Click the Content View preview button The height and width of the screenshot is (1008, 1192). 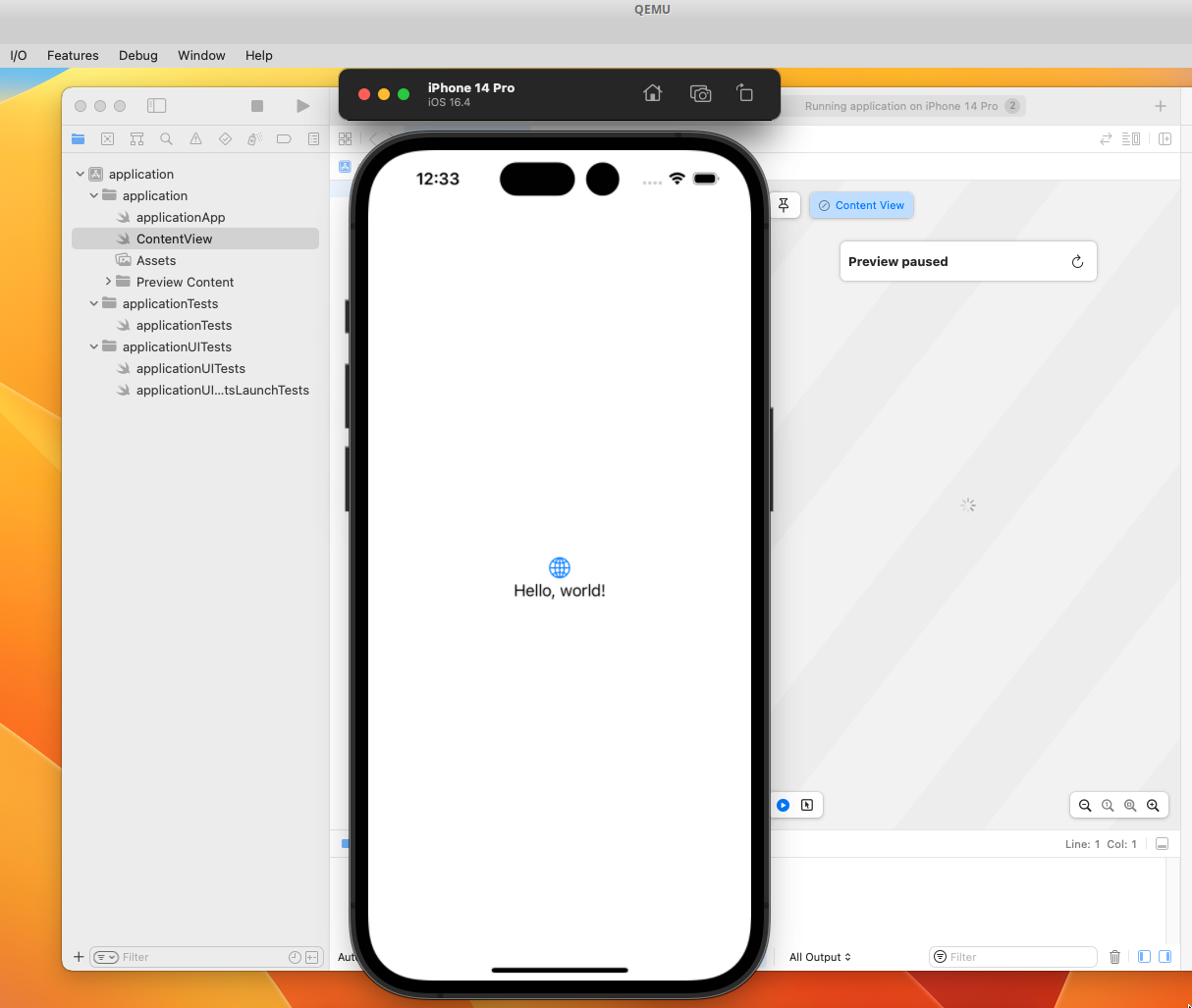coord(861,205)
